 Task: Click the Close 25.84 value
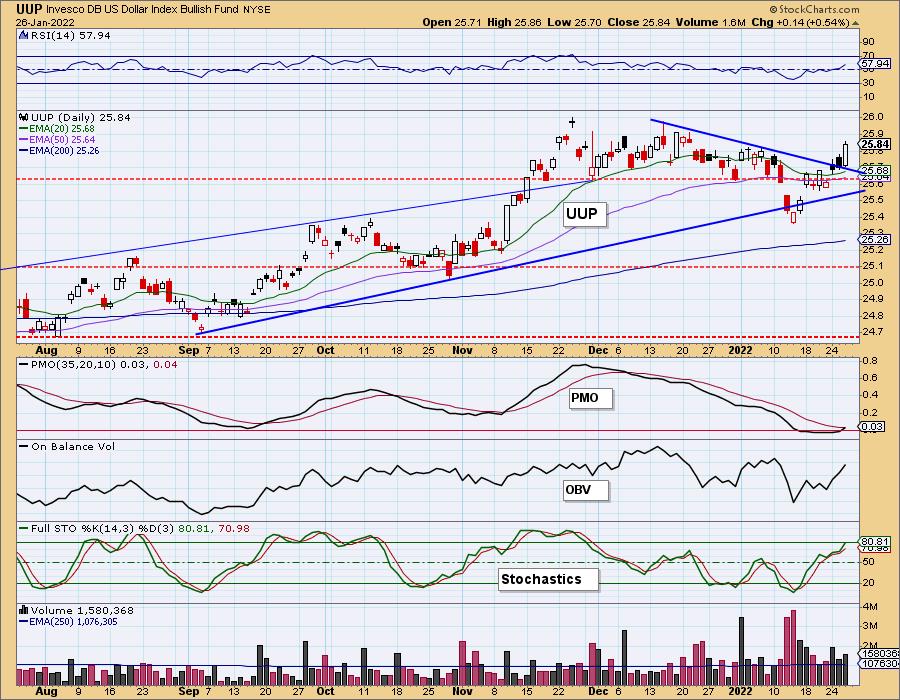(638, 22)
